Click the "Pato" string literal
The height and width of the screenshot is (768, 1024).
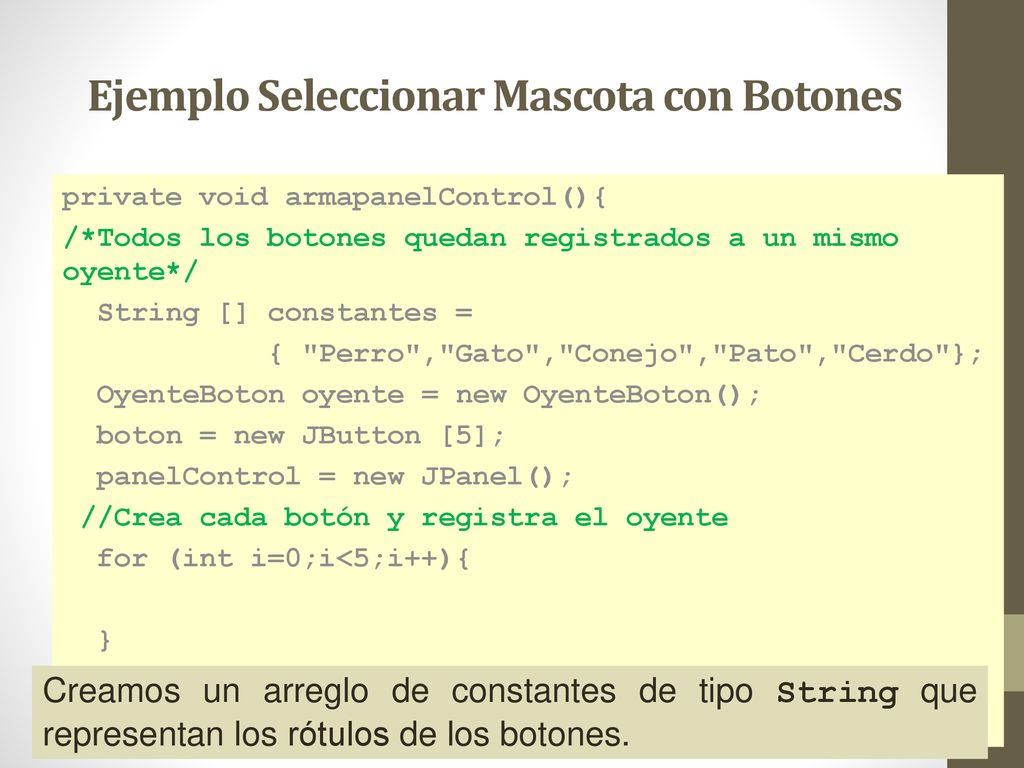[x=764, y=354]
